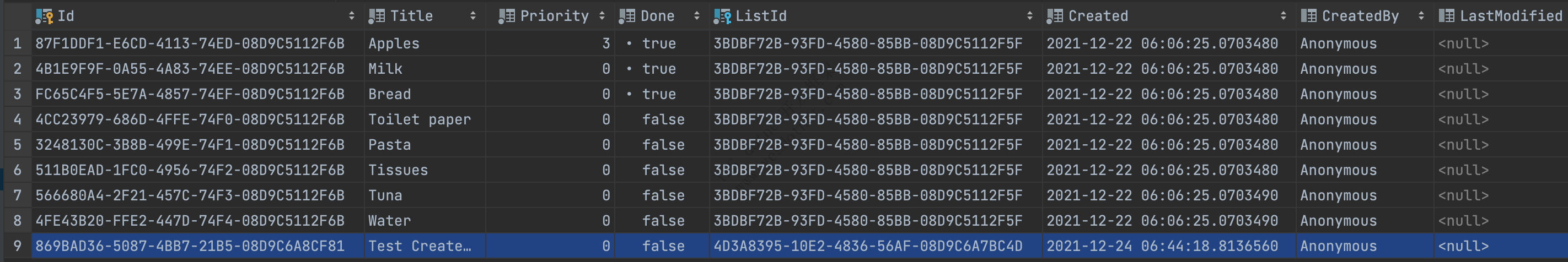This screenshot has height=262, width=1568.
Task: Click the CreatedBy column table icon
Action: [1308, 17]
